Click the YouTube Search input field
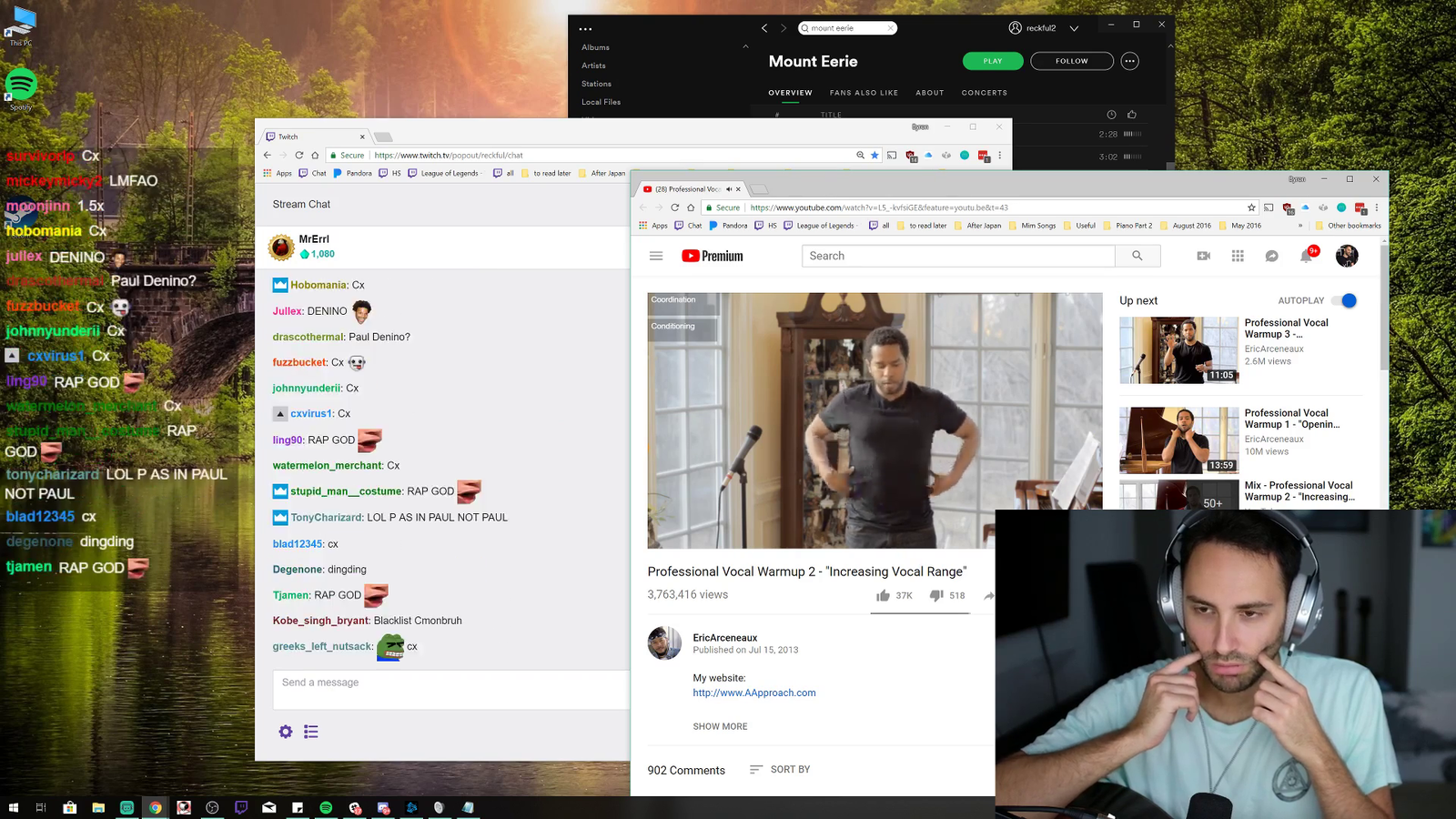 (x=958, y=256)
